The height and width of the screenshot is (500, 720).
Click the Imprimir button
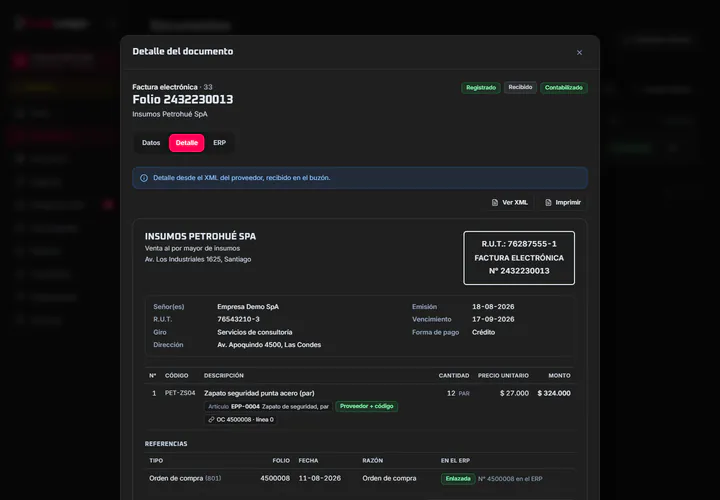coord(562,202)
